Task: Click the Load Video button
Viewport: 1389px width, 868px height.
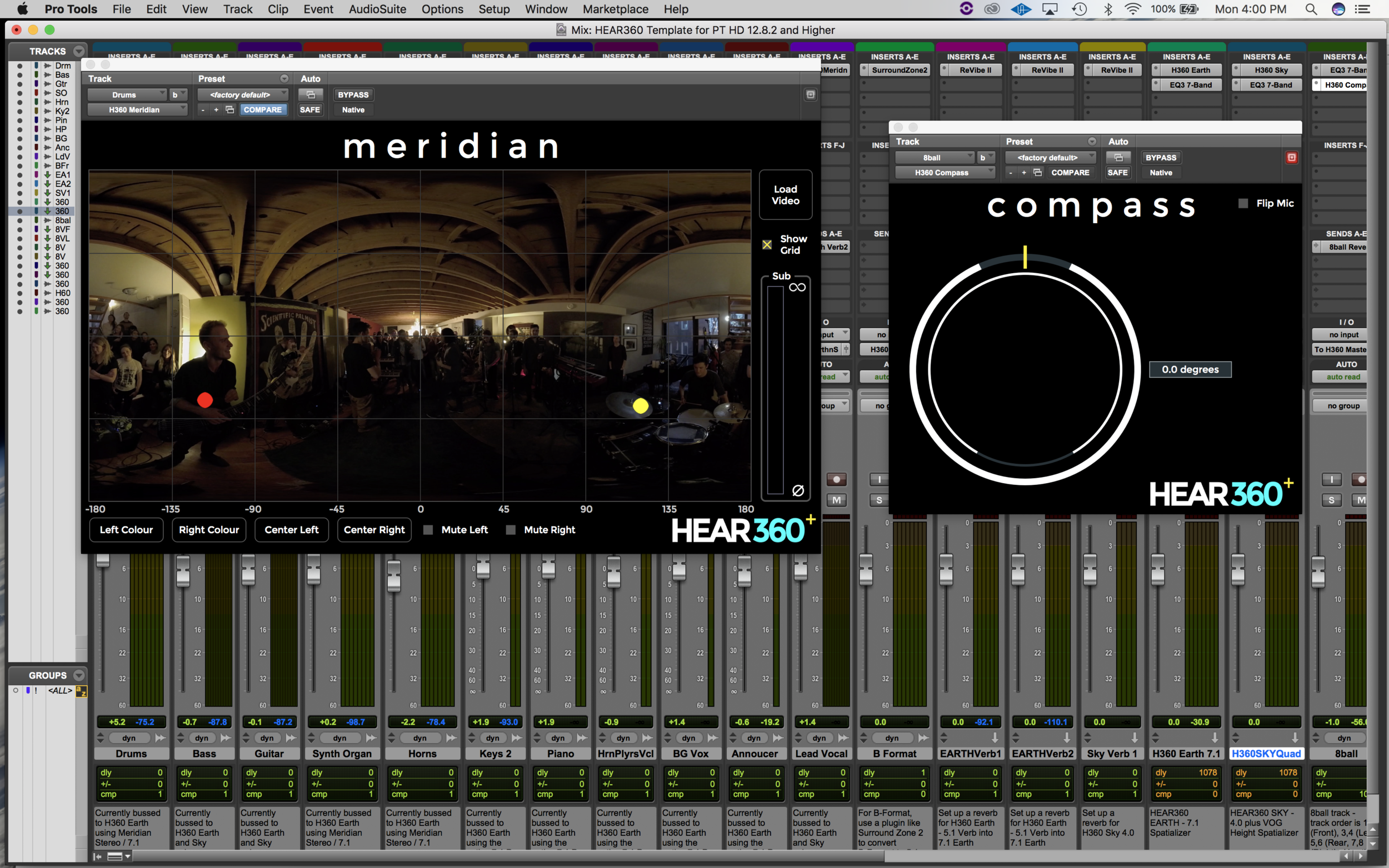Action: [x=785, y=194]
